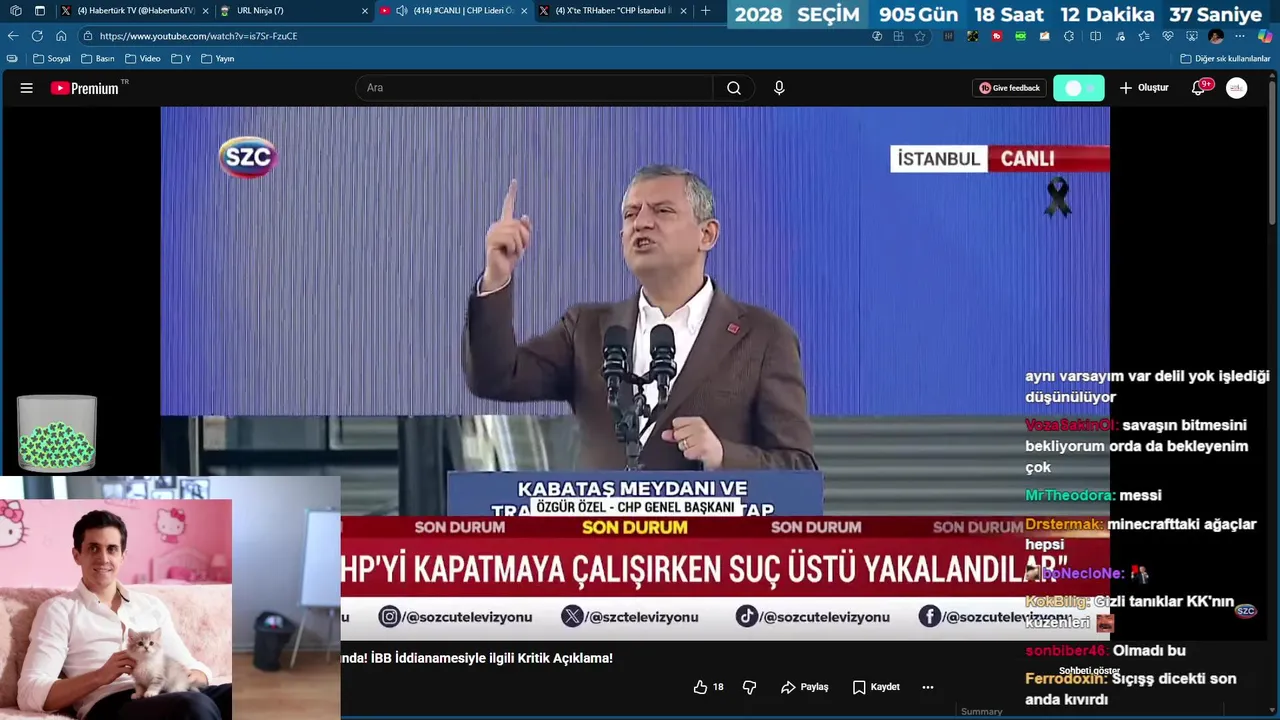The image size is (1280, 720).
Task: Dislike the video with thumbs down
Action: pos(749,687)
